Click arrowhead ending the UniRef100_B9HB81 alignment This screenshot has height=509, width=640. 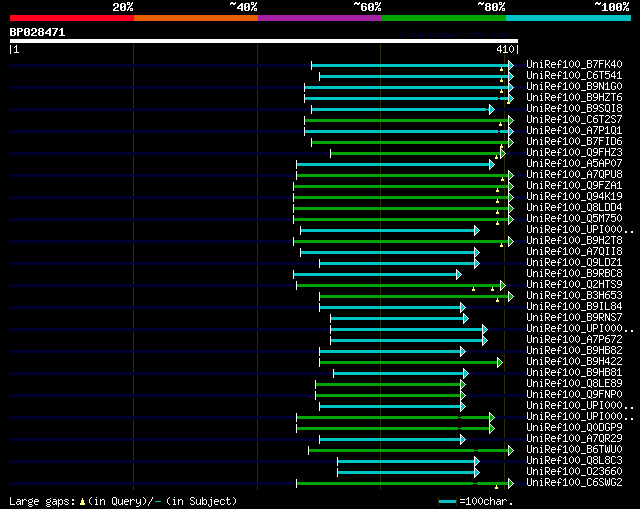point(465,373)
